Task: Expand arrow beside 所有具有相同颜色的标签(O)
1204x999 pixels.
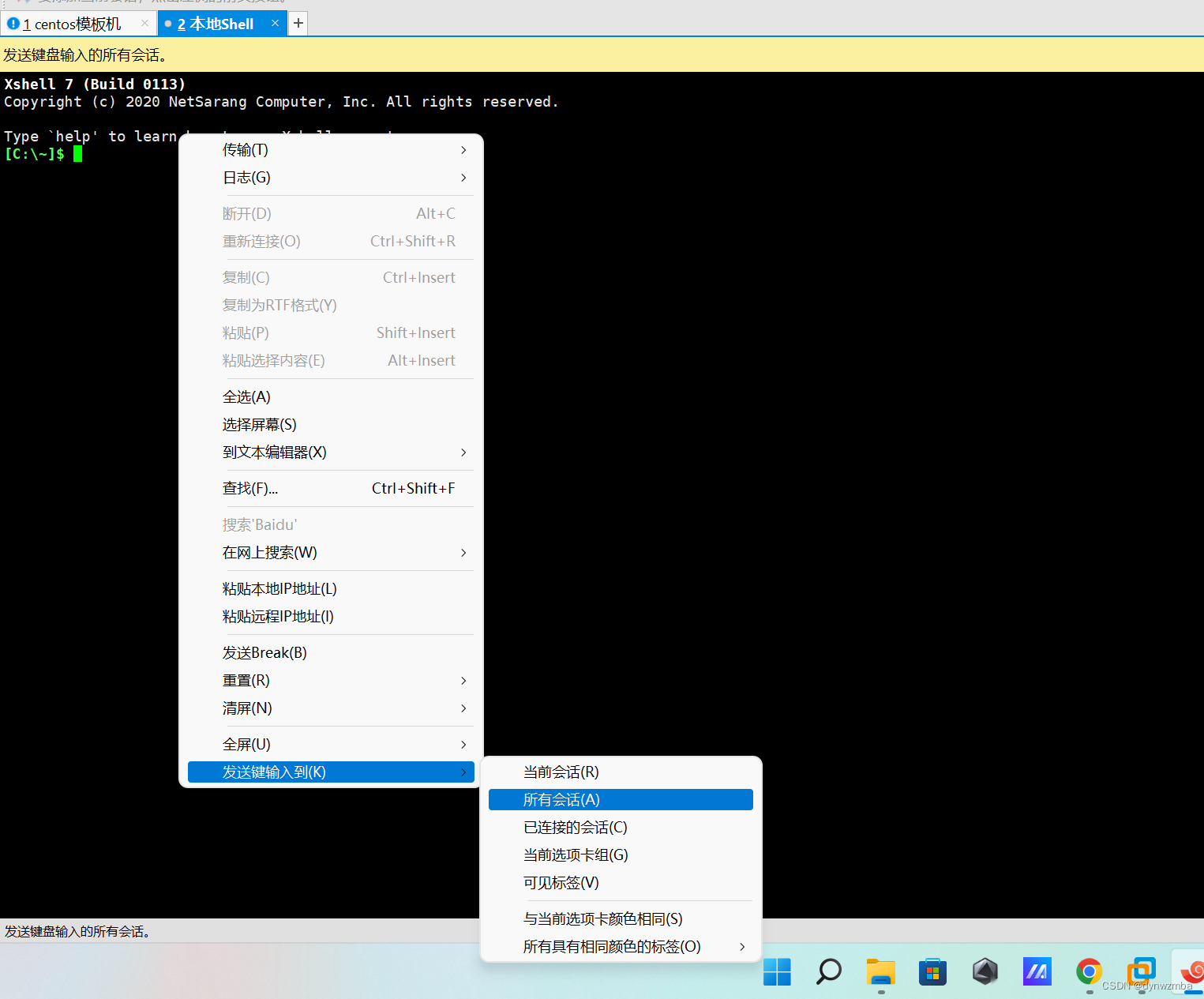Action: pyautogui.click(x=742, y=947)
